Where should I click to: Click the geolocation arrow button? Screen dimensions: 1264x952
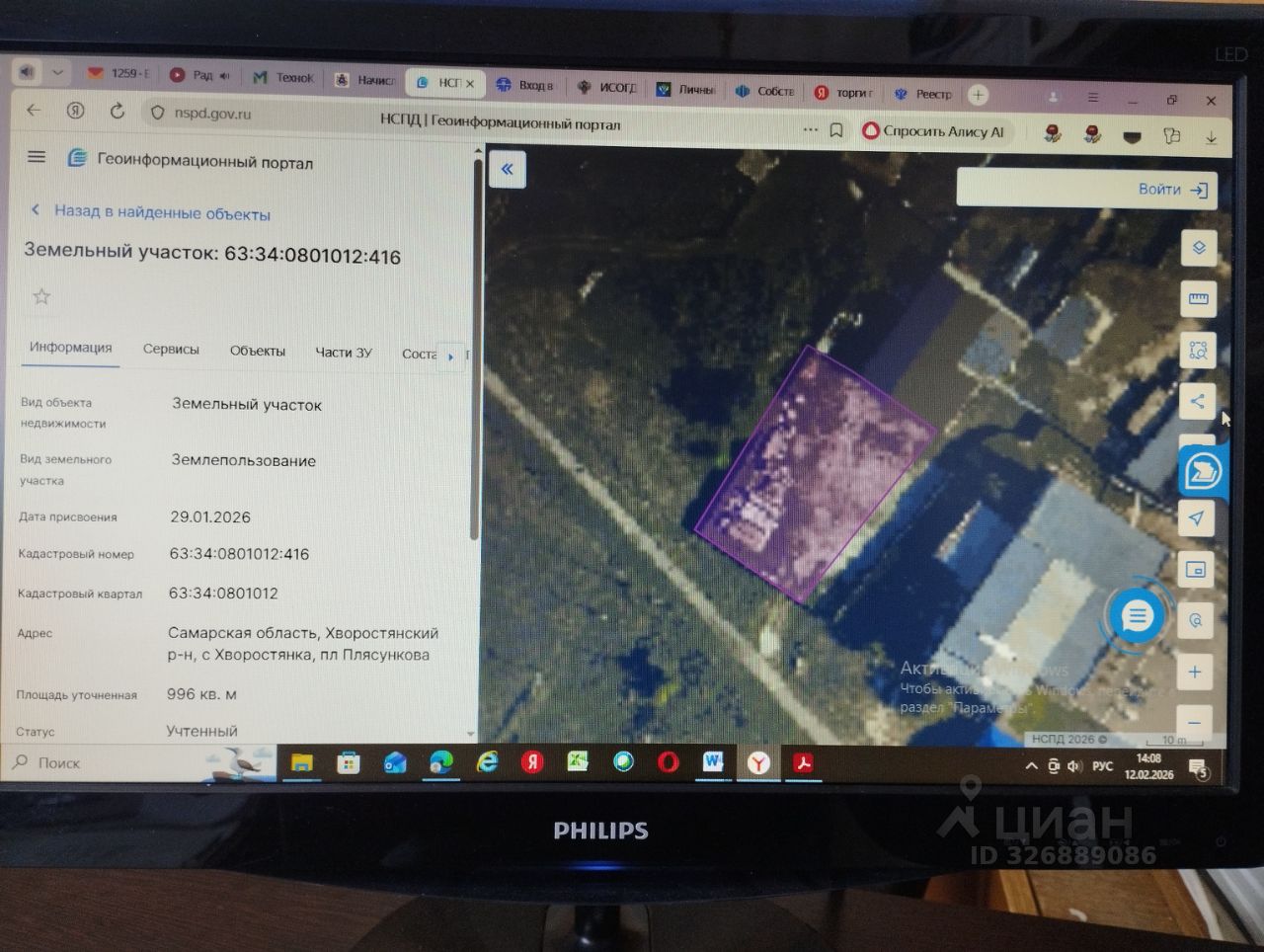(x=1196, y=517)
